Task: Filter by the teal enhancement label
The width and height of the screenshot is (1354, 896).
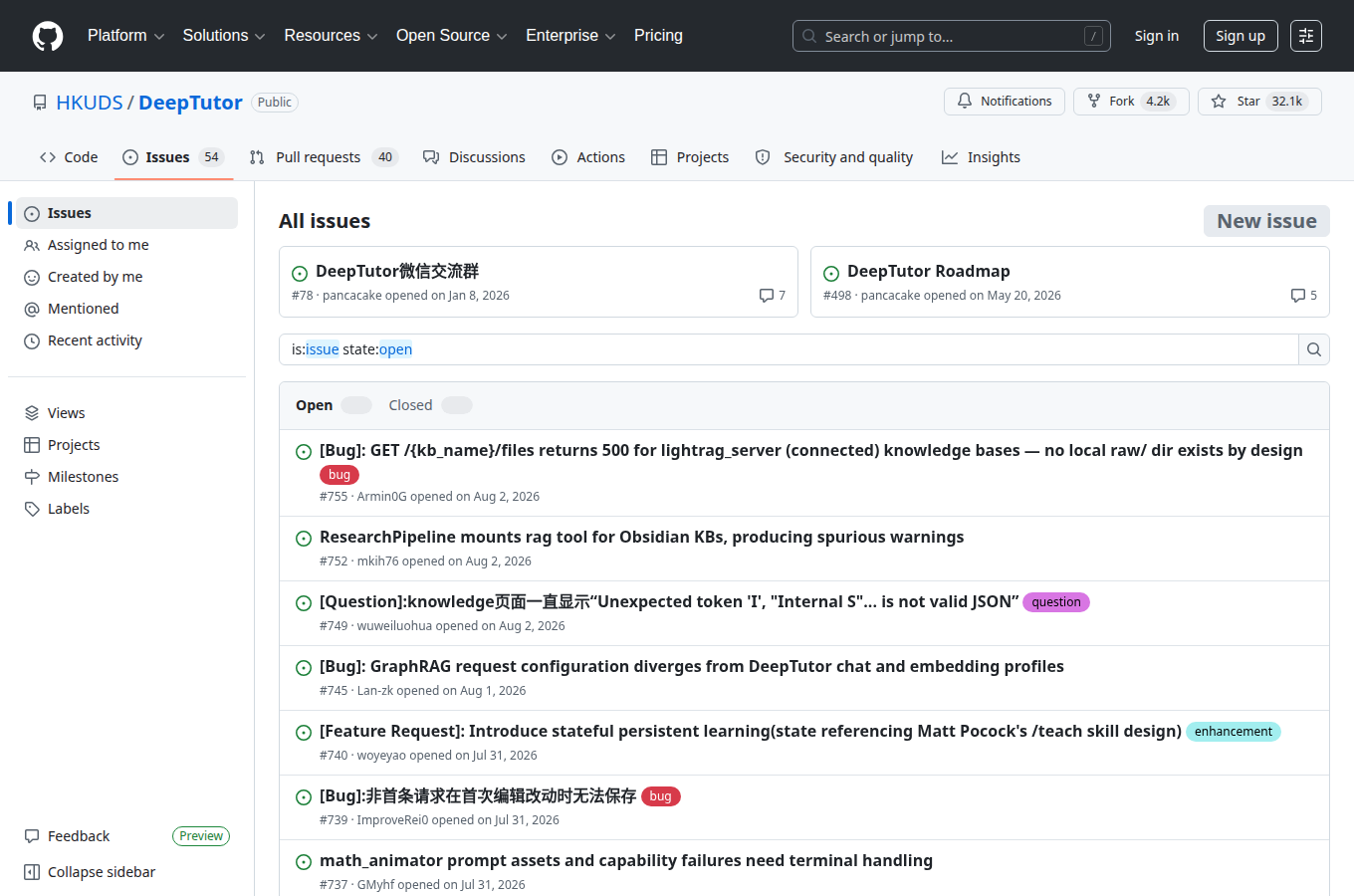Action: pos(1234,732)
